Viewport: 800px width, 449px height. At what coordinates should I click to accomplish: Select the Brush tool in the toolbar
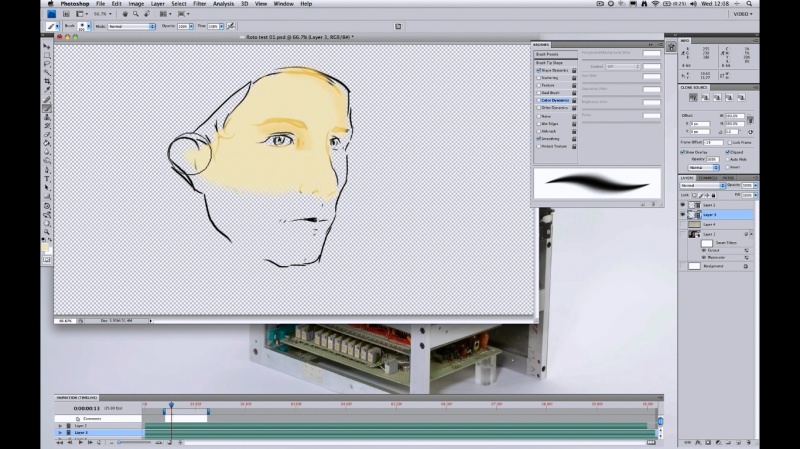(46, 106)
